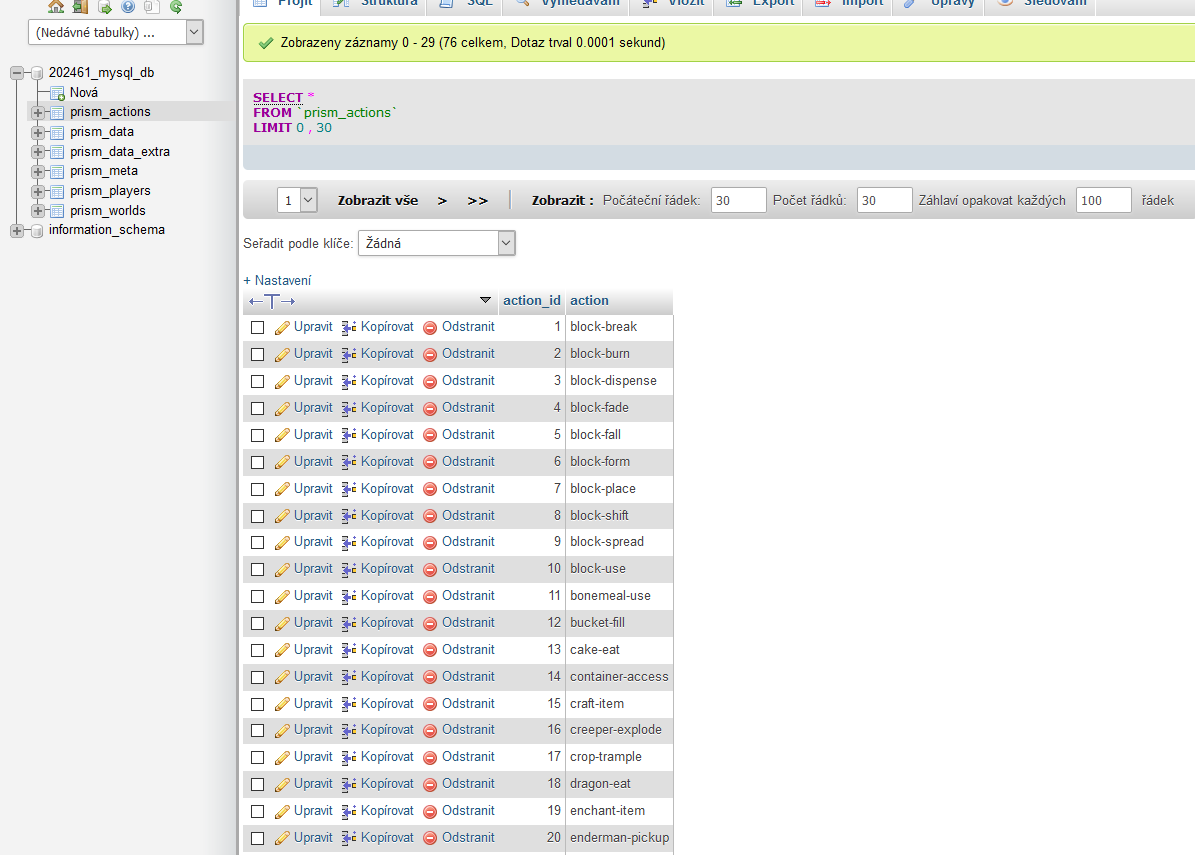This screenshot has width=1195, height=855.
Task: Open the SQL tab
Action: click(468, 4)
